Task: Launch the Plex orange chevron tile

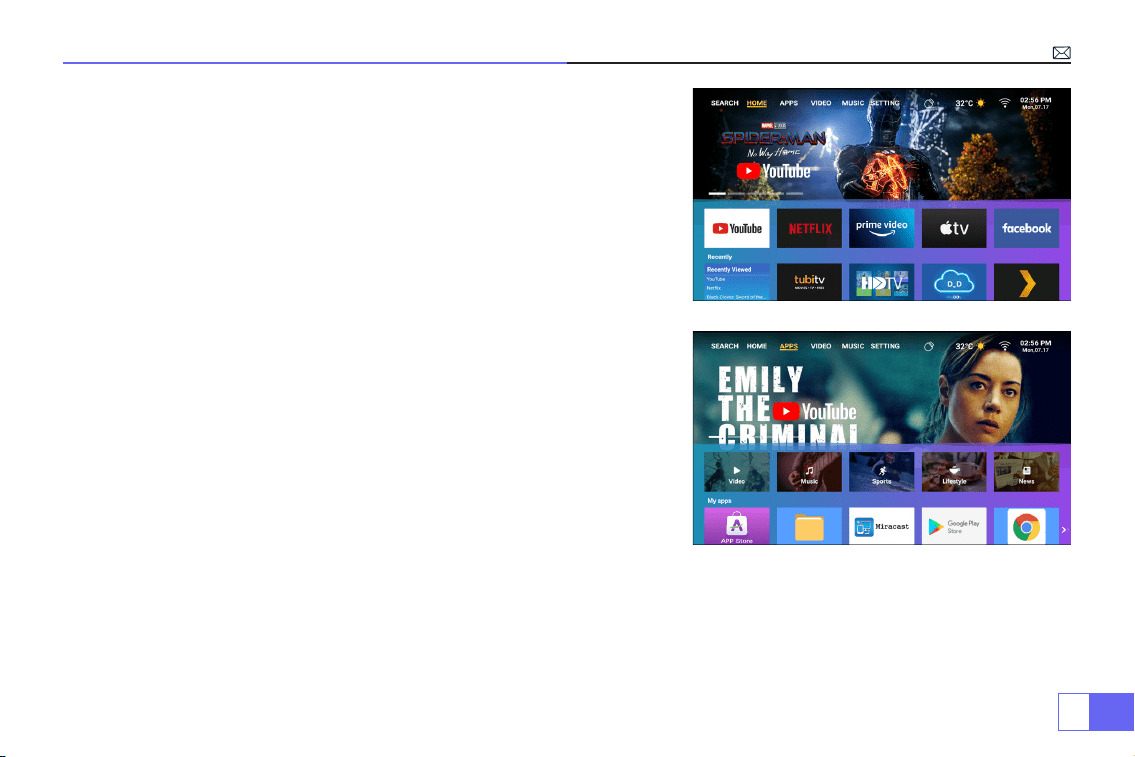Action: pos(1026,282)
